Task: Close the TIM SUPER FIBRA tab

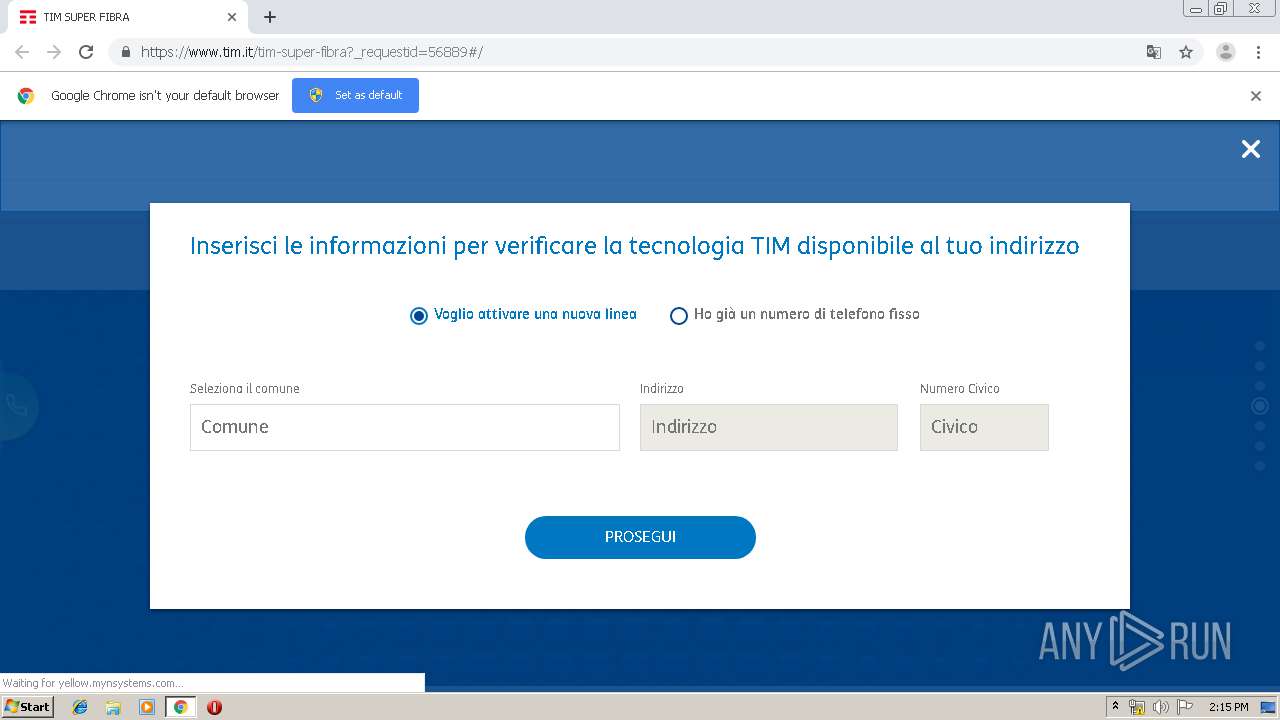Action: pyautogui.click(x=232, y=17)
